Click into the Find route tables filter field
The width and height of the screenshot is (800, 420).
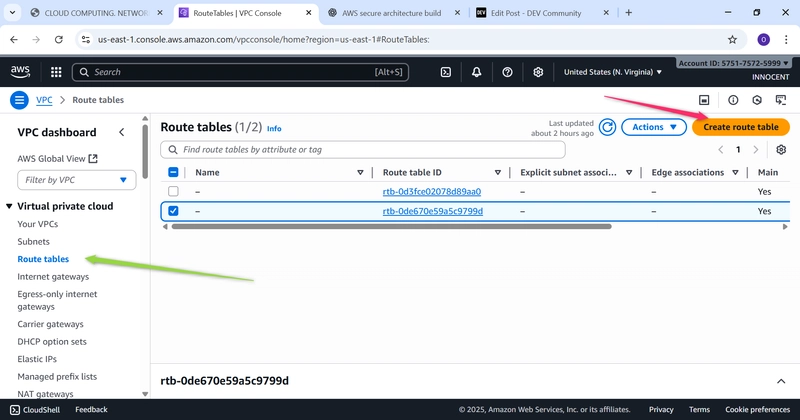coord(363,150)
